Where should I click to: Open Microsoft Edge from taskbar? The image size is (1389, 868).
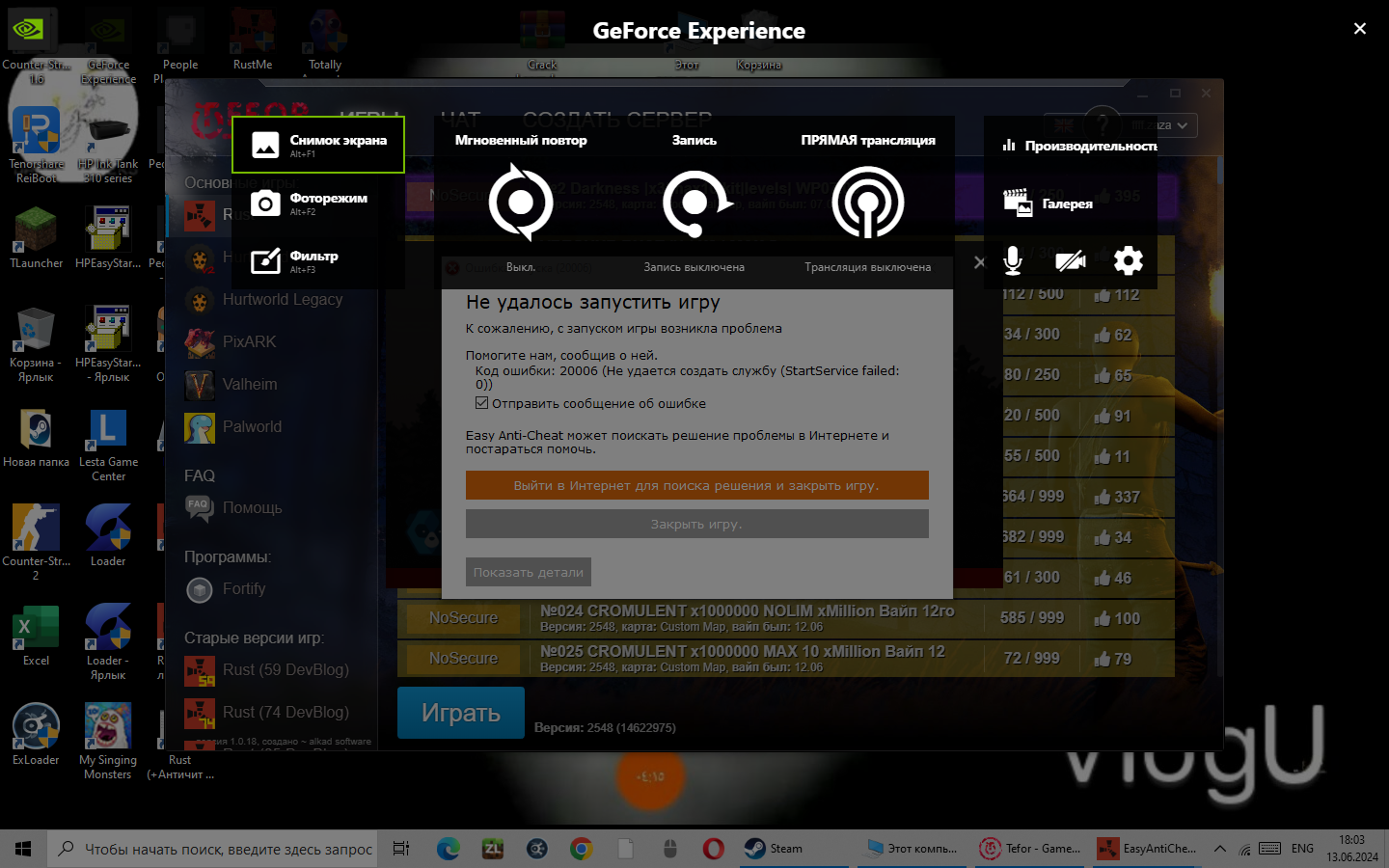[x=448, y=849]
